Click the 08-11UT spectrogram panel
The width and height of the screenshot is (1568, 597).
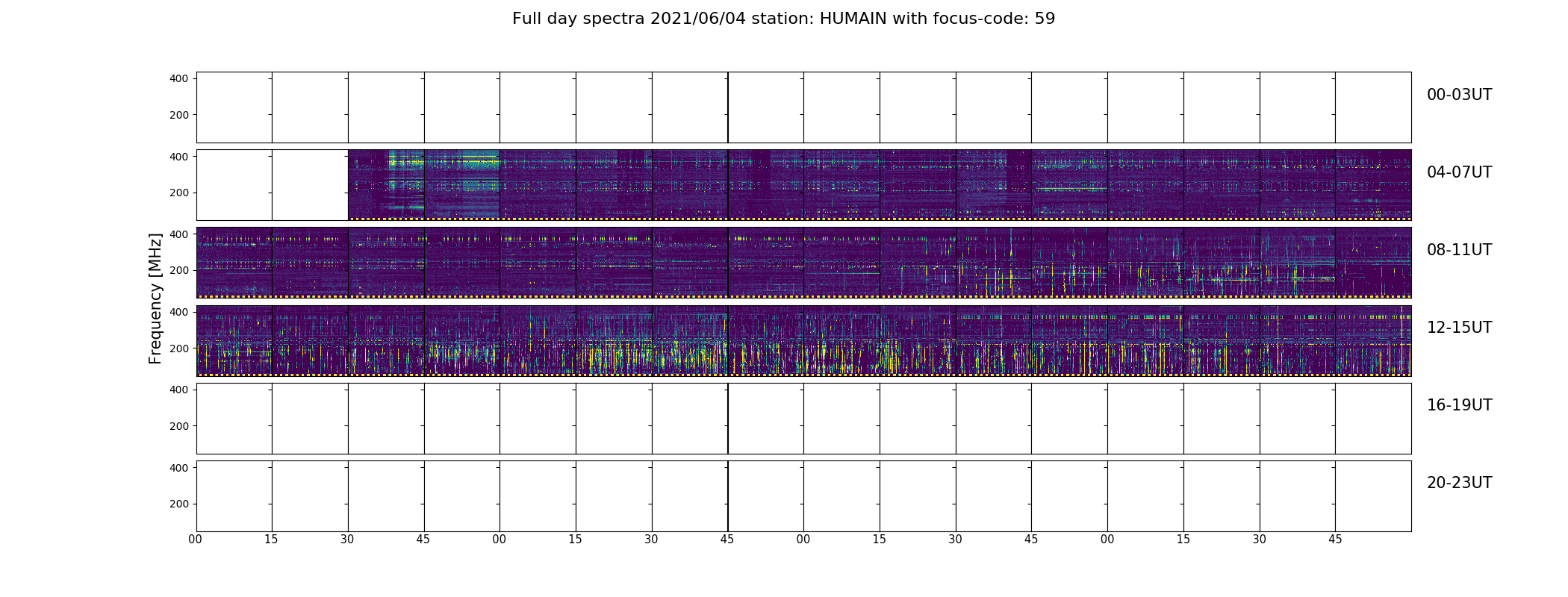(x=803, y=263)
